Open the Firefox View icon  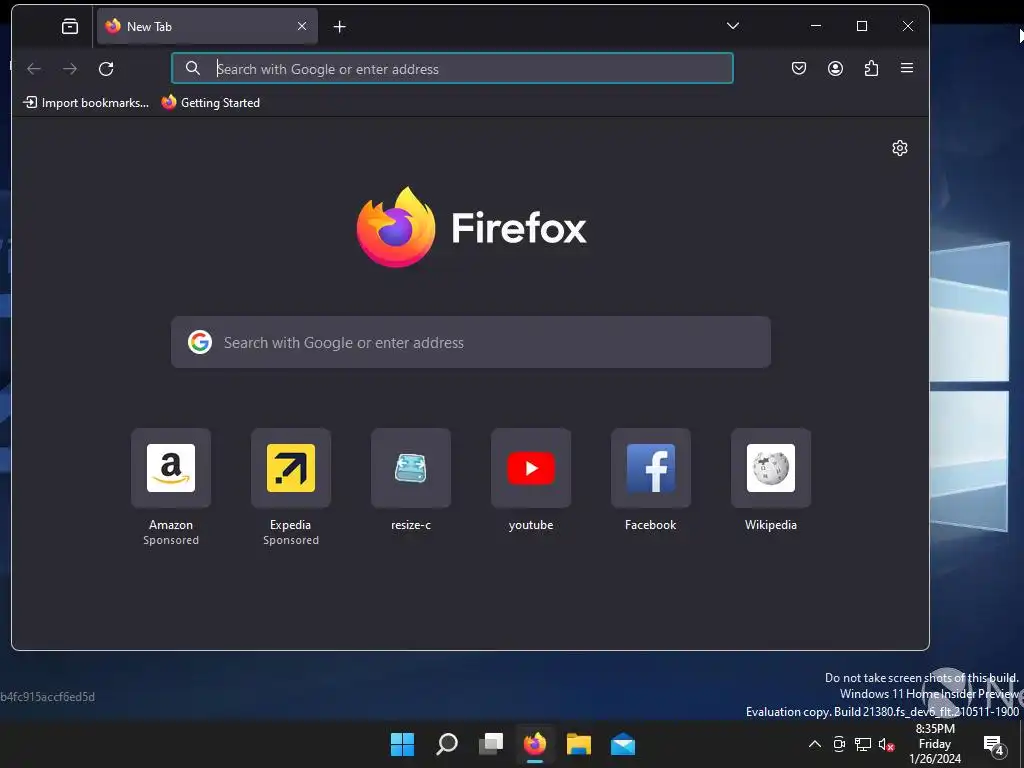tap(70, 26)
